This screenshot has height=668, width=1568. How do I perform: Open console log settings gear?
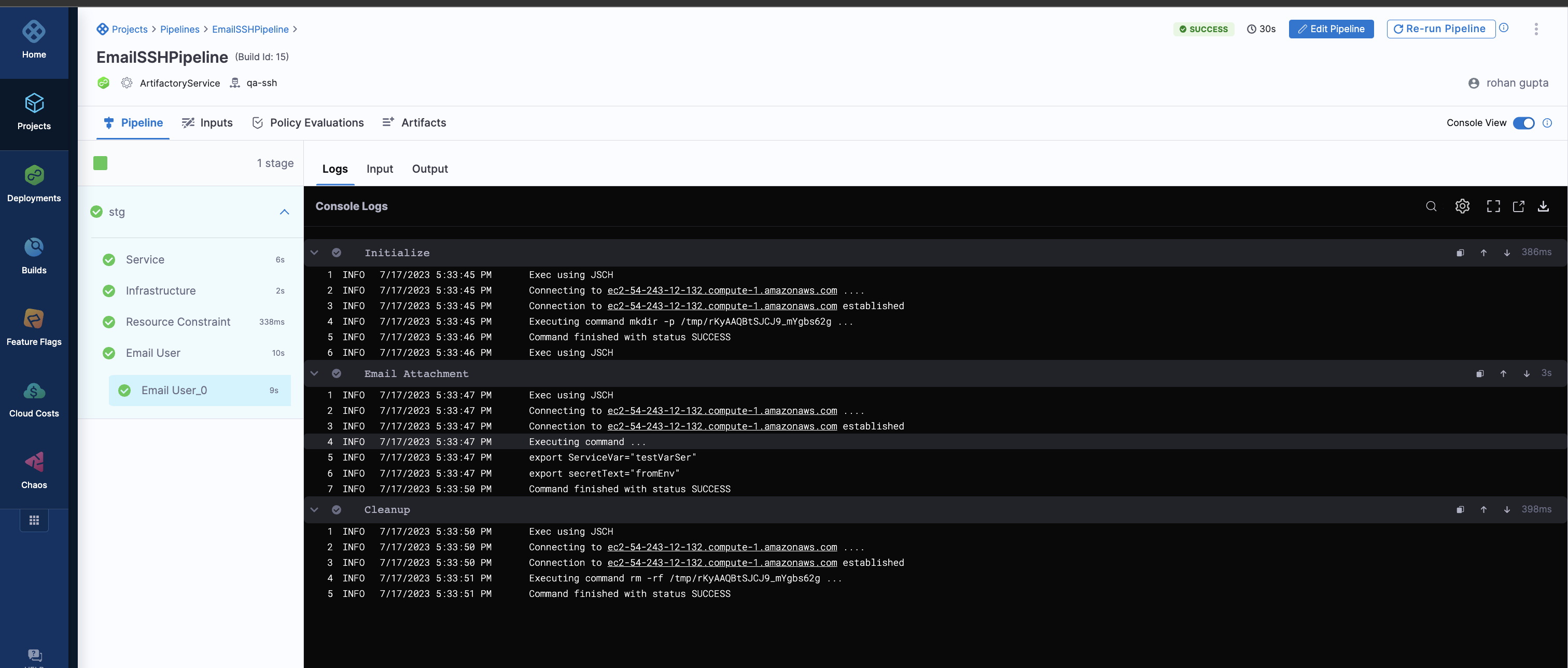point(1462,206)
